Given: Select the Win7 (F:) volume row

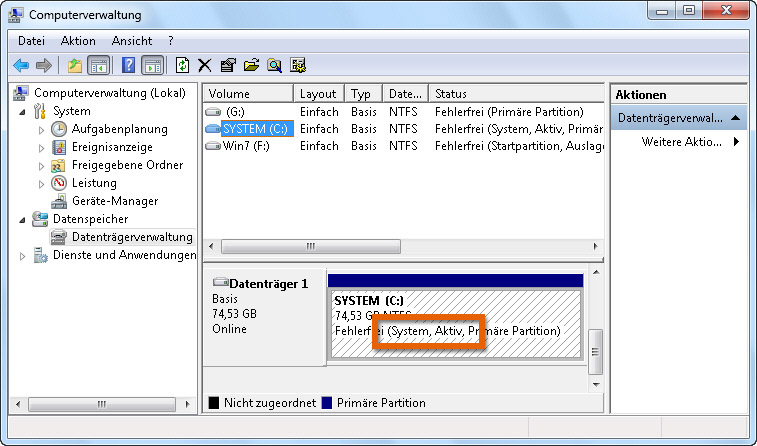Looking at the screenshot, I should pos(246,146).
